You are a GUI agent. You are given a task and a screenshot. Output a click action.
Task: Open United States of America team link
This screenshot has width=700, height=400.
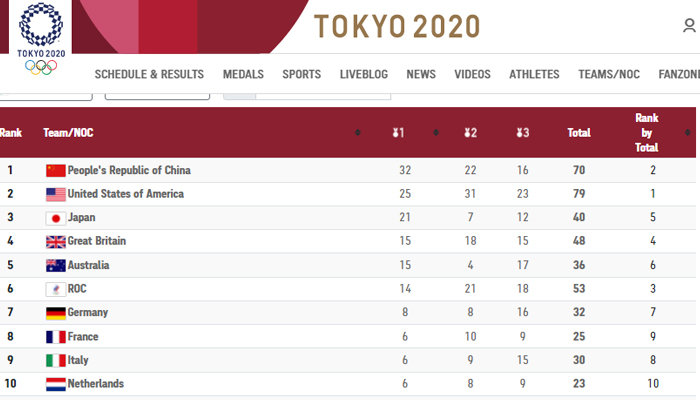tap(125, 194)
